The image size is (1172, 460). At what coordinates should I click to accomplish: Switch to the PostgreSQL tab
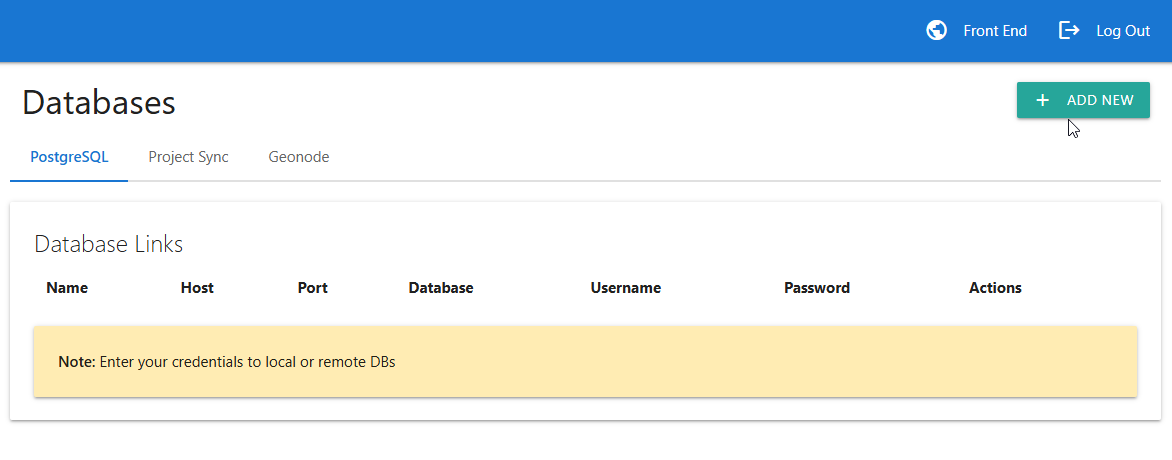[x=69, y=157]
